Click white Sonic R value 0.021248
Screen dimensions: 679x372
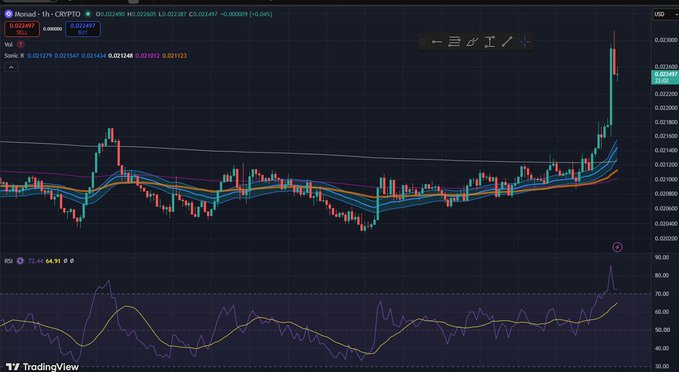[x=121, y=56]
